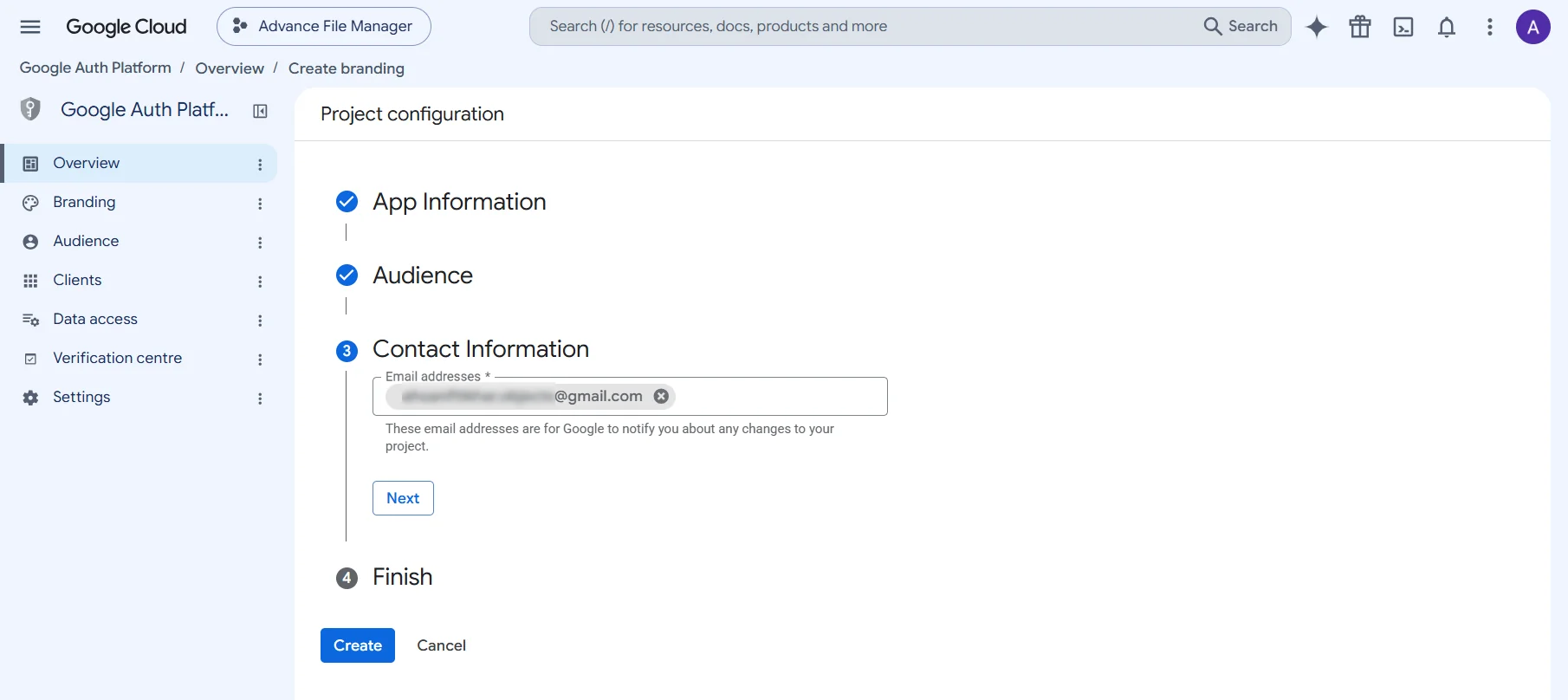Click the Google Auth Platform shield icon
The height and width of the screenshot is (700, 1568).
pos(30,109)
